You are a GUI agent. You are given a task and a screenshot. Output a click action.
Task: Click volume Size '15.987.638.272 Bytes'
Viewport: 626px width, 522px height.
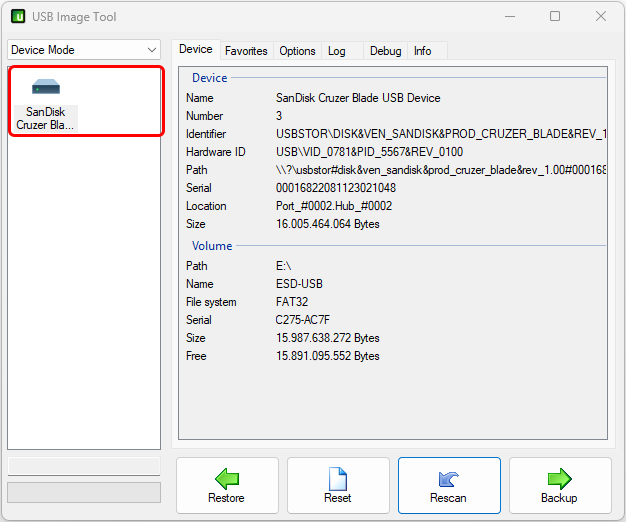[327, 338]
